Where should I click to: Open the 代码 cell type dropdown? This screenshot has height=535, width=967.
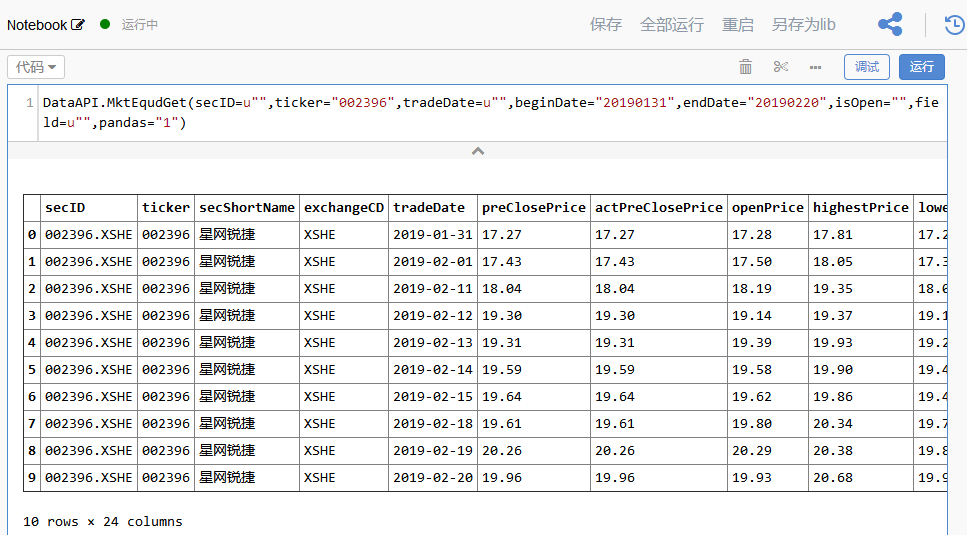coord(36,67)
